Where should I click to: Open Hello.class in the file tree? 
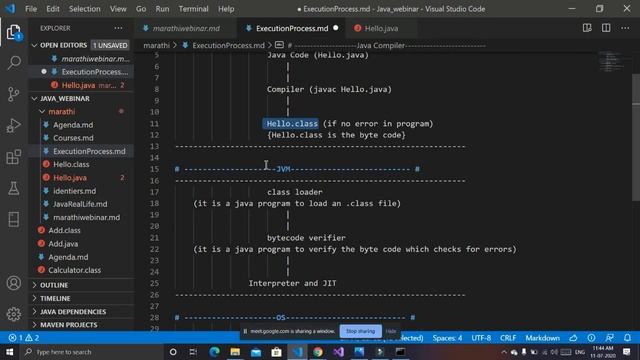coord(71,164)
